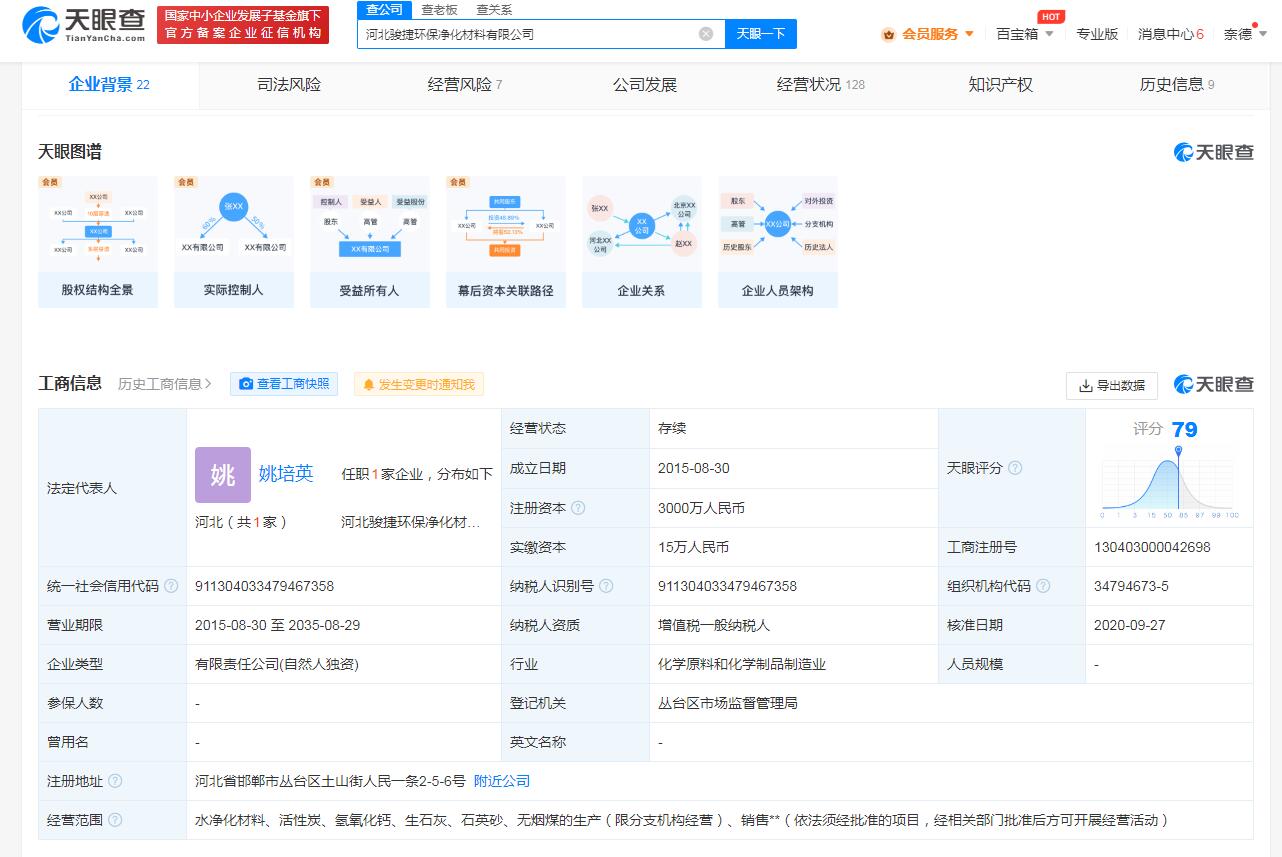Open legal representative 姚培英 profile link
This screenshot has width=1282, height=857.
coord(286,474)
